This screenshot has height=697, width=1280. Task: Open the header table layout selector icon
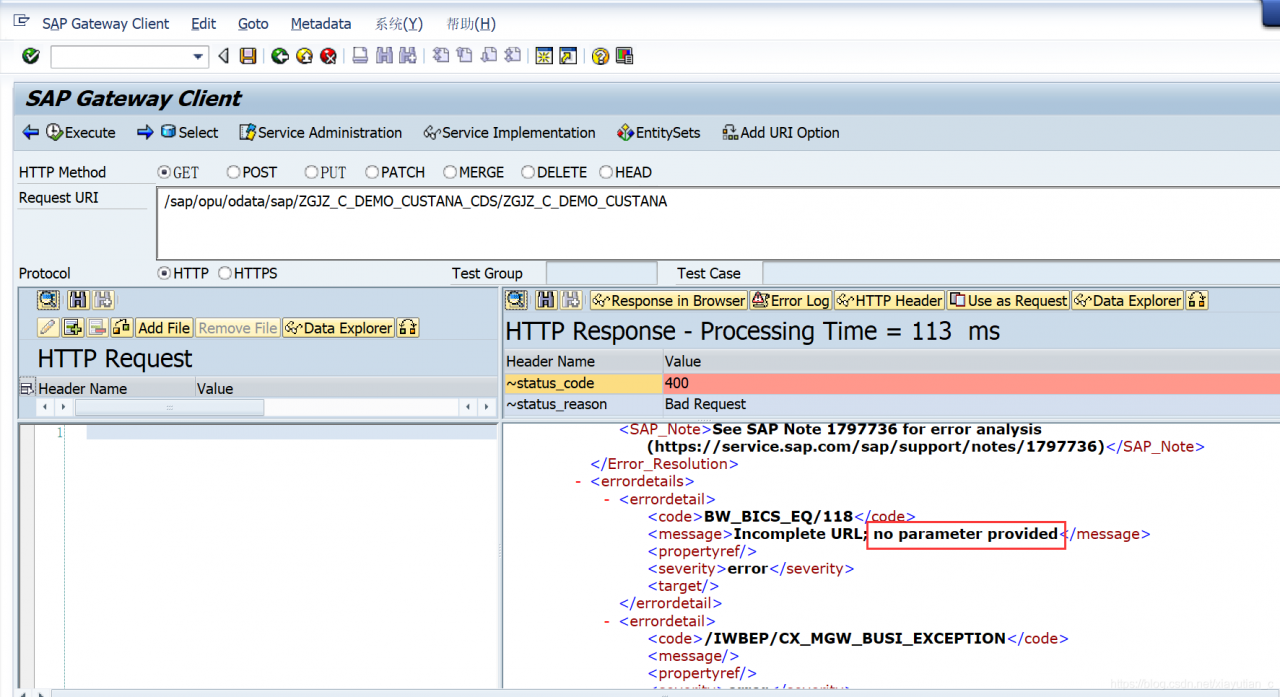(27, 388)
